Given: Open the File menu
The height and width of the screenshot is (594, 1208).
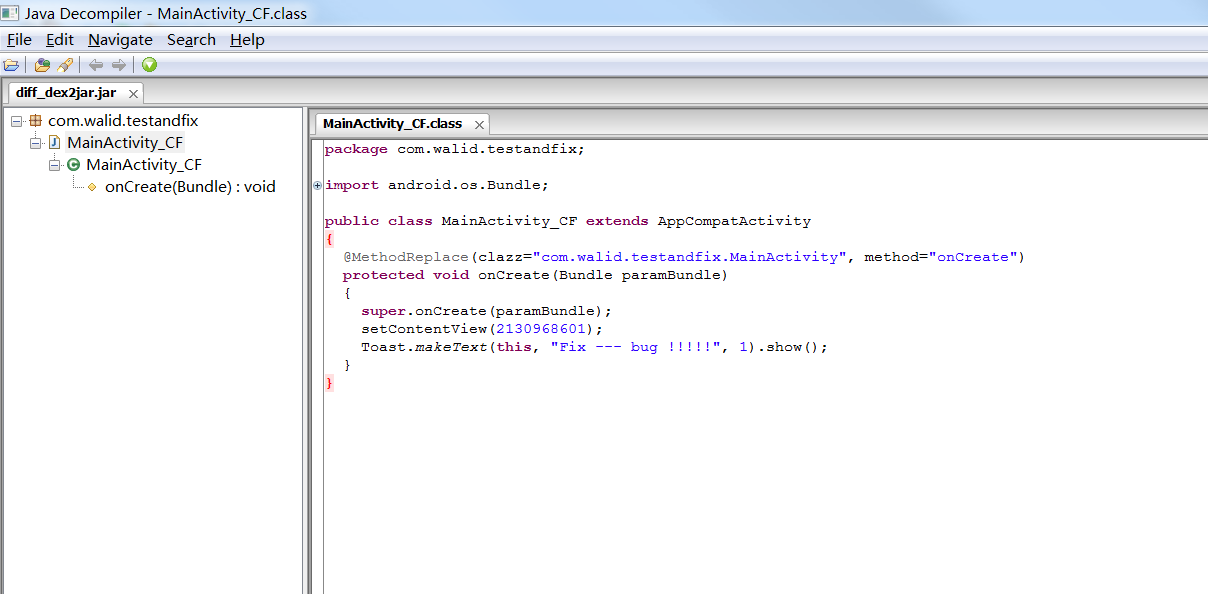Looking at the screenshot, I should pyautogui.click(x=19, y=40).
